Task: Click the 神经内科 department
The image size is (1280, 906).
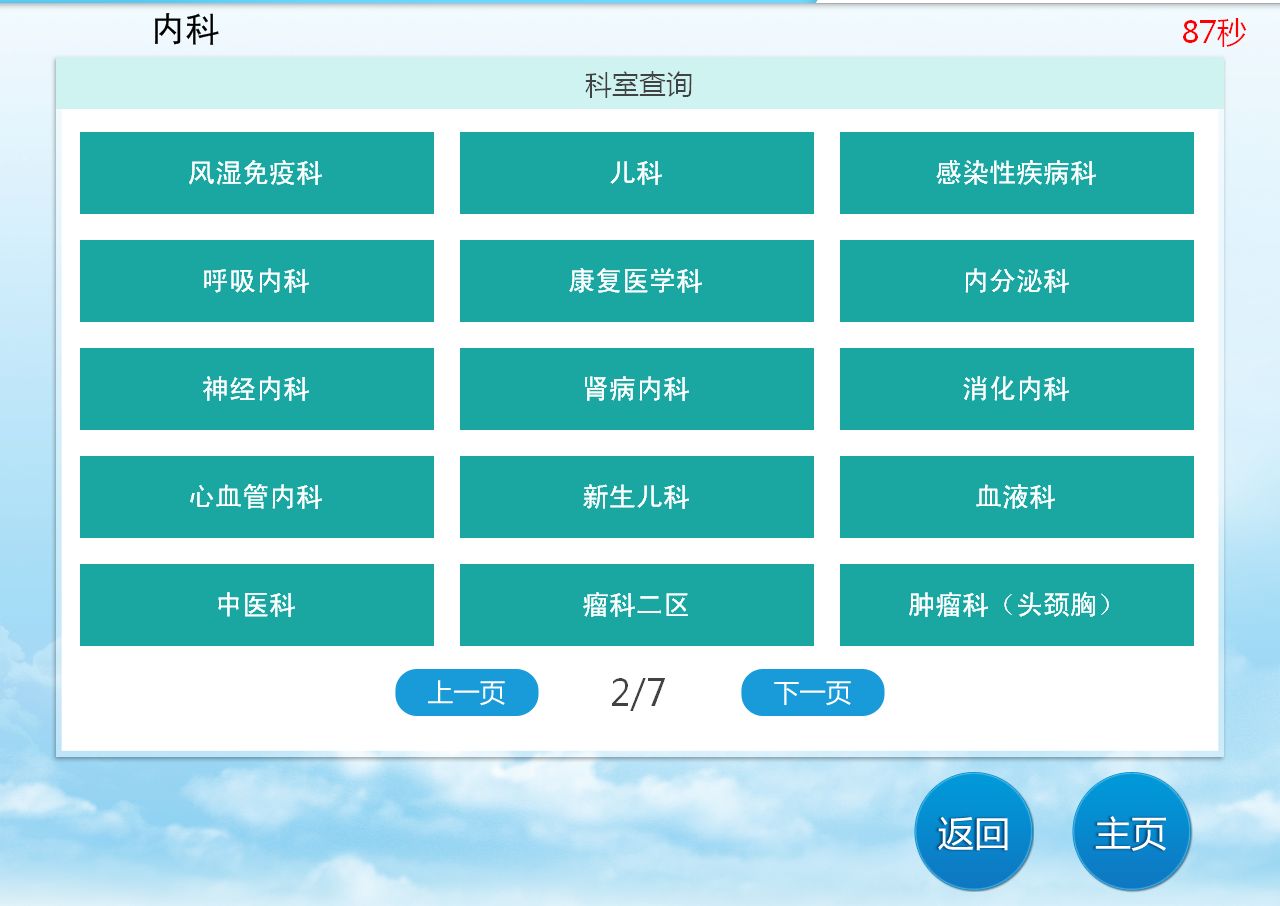Action: click(x=257, y=389)
